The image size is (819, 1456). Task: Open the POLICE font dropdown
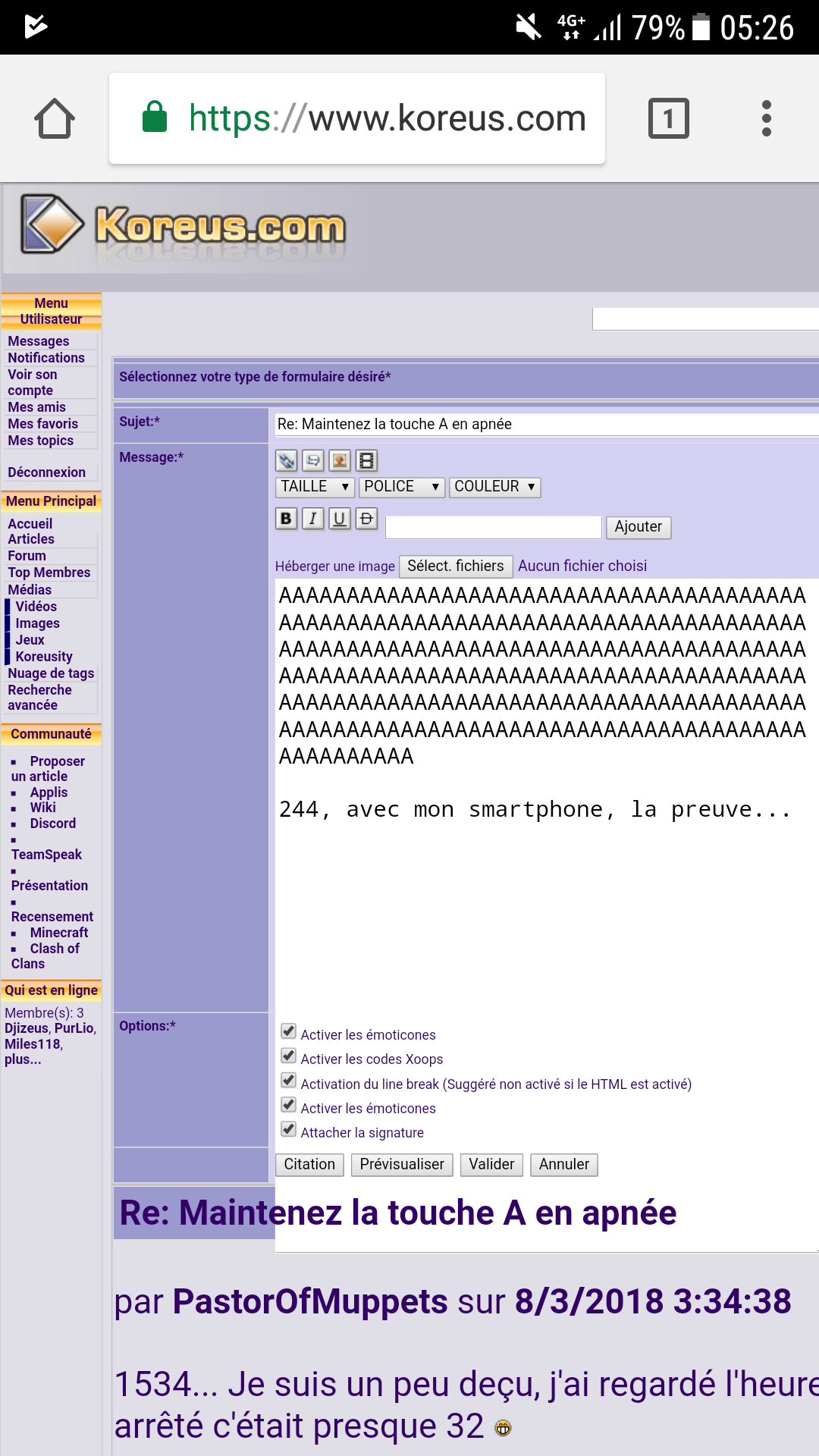[401, 487]
